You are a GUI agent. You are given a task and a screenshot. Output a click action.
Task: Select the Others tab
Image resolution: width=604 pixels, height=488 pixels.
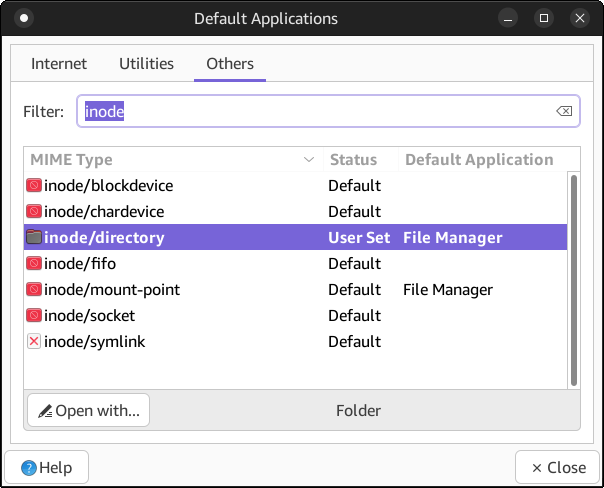230,64
